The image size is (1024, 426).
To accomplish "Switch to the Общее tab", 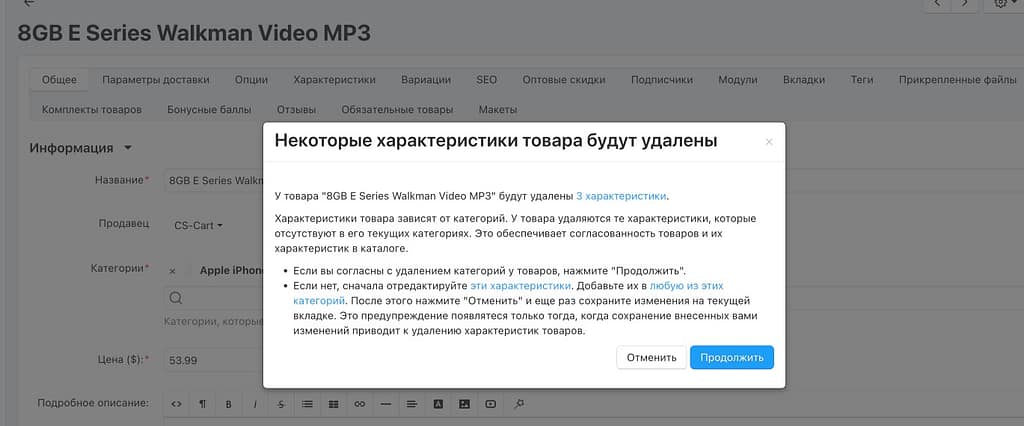I will 59,80.
